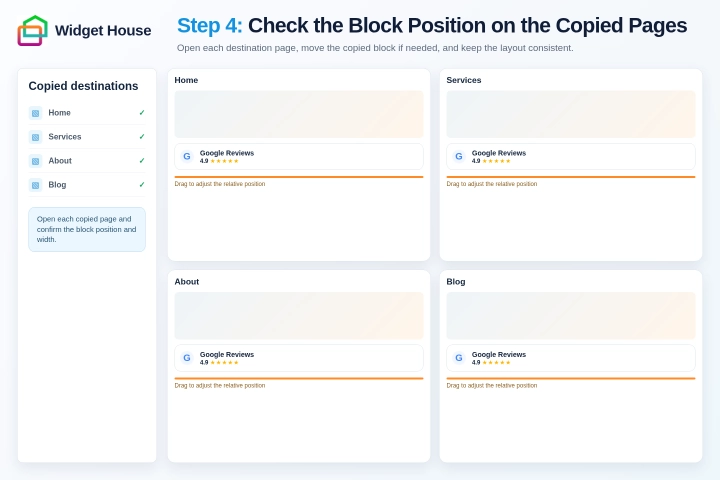Click the green checkmark next to Home
Viewport: 720px width, 480px height.
click(142, 113)
